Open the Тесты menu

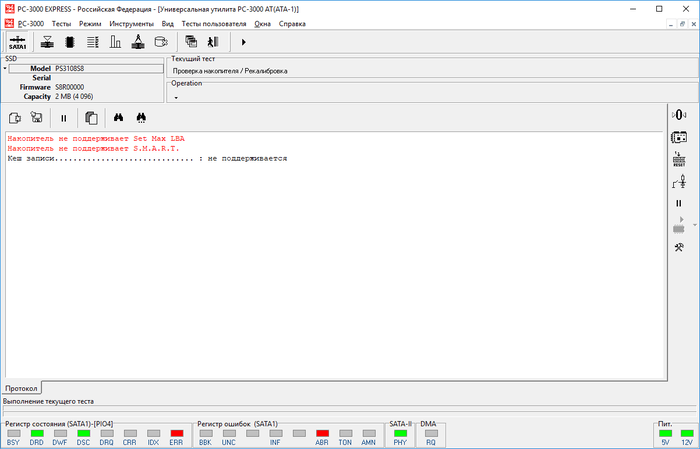[x=62, y=22]
